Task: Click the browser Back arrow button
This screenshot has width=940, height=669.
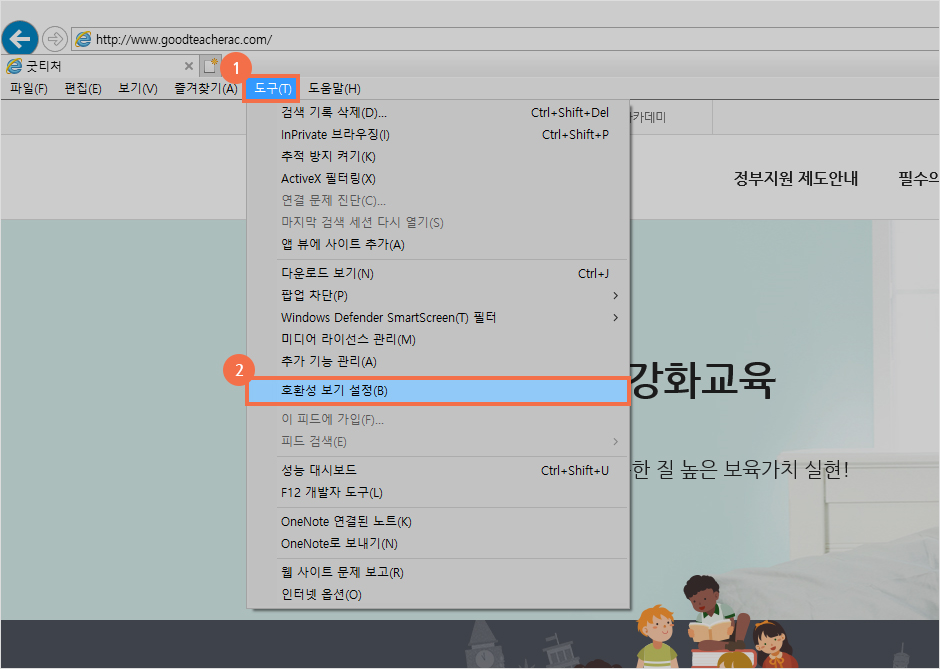Action: click(20, 39)
